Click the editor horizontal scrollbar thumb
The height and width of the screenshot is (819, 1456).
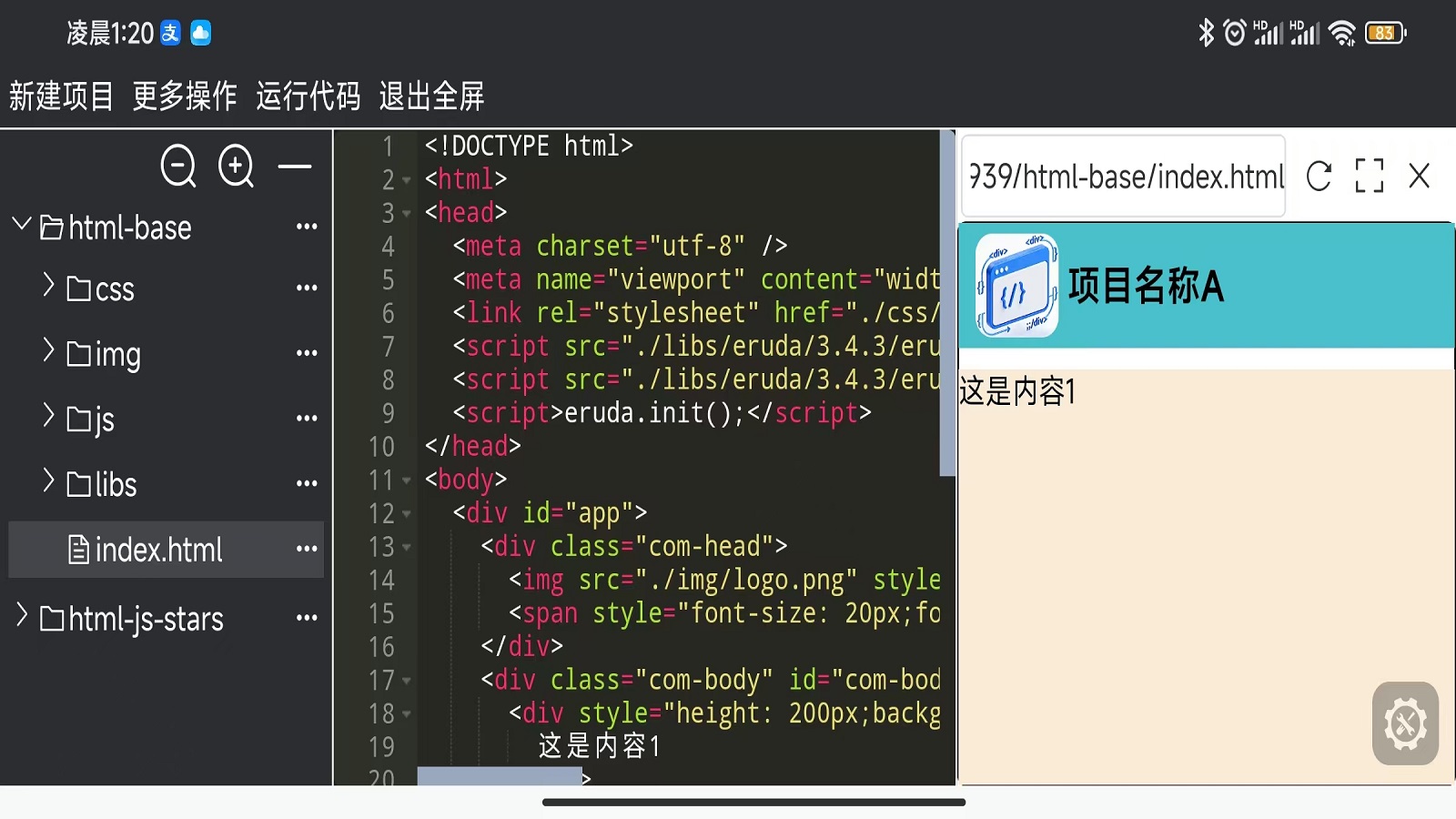500,776
